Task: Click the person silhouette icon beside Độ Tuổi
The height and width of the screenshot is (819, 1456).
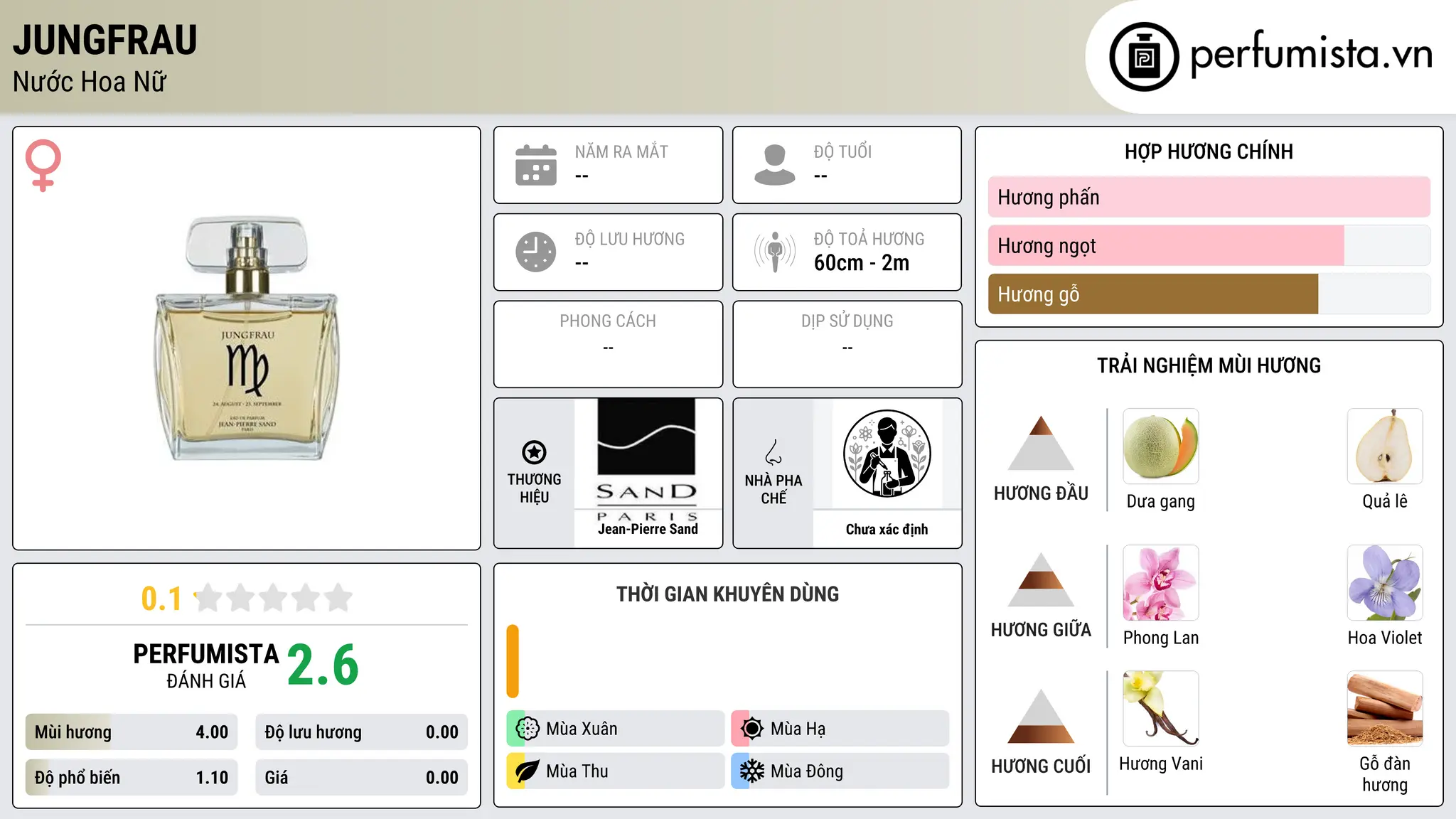Action: 775,165
